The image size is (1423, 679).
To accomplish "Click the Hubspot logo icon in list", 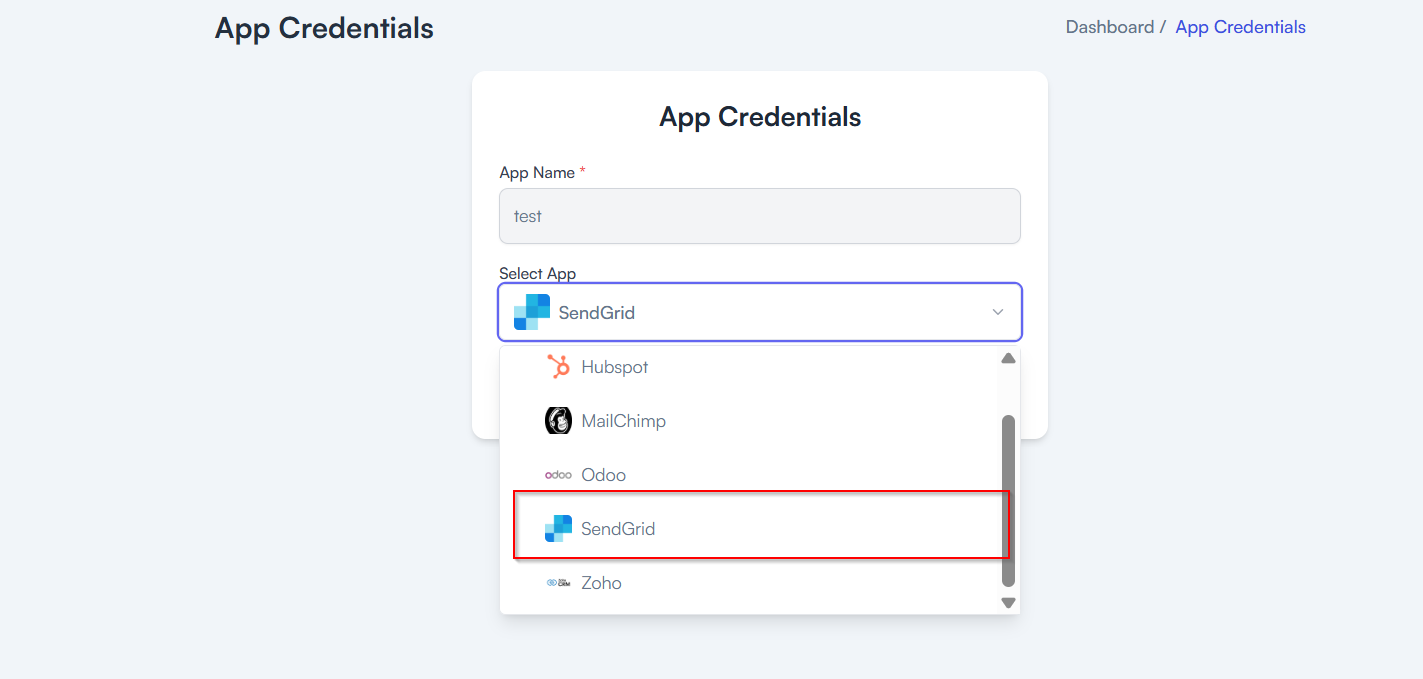I will [558, 367].
